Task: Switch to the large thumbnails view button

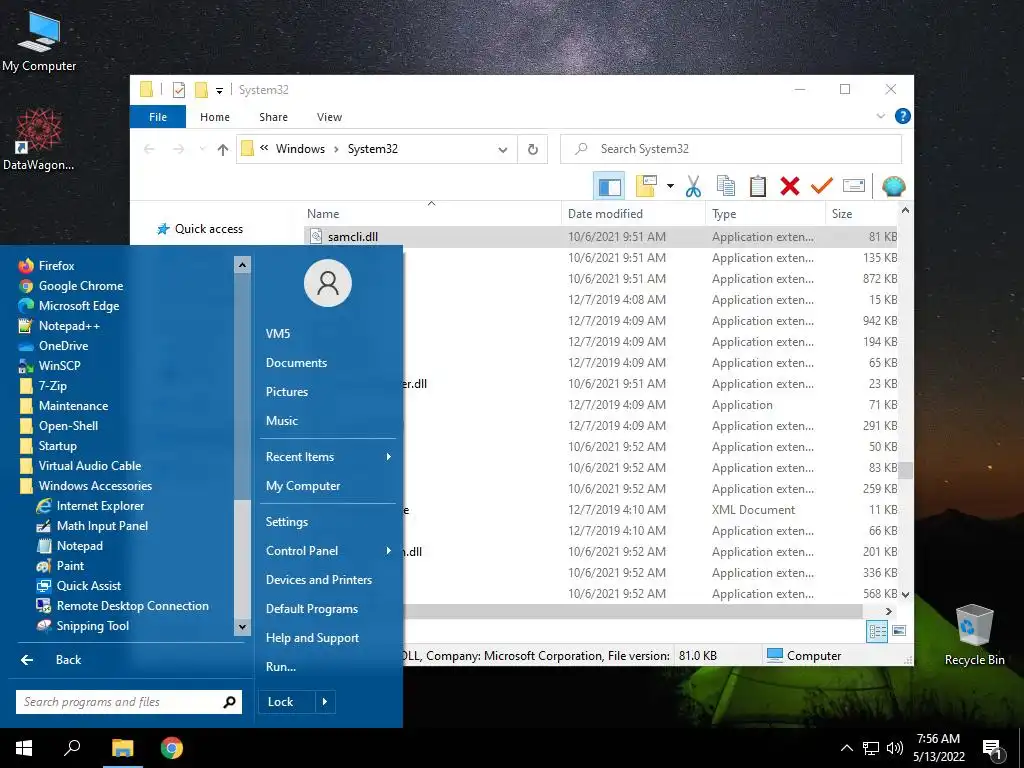Action: pyautogui.click(x=899, y=631)
